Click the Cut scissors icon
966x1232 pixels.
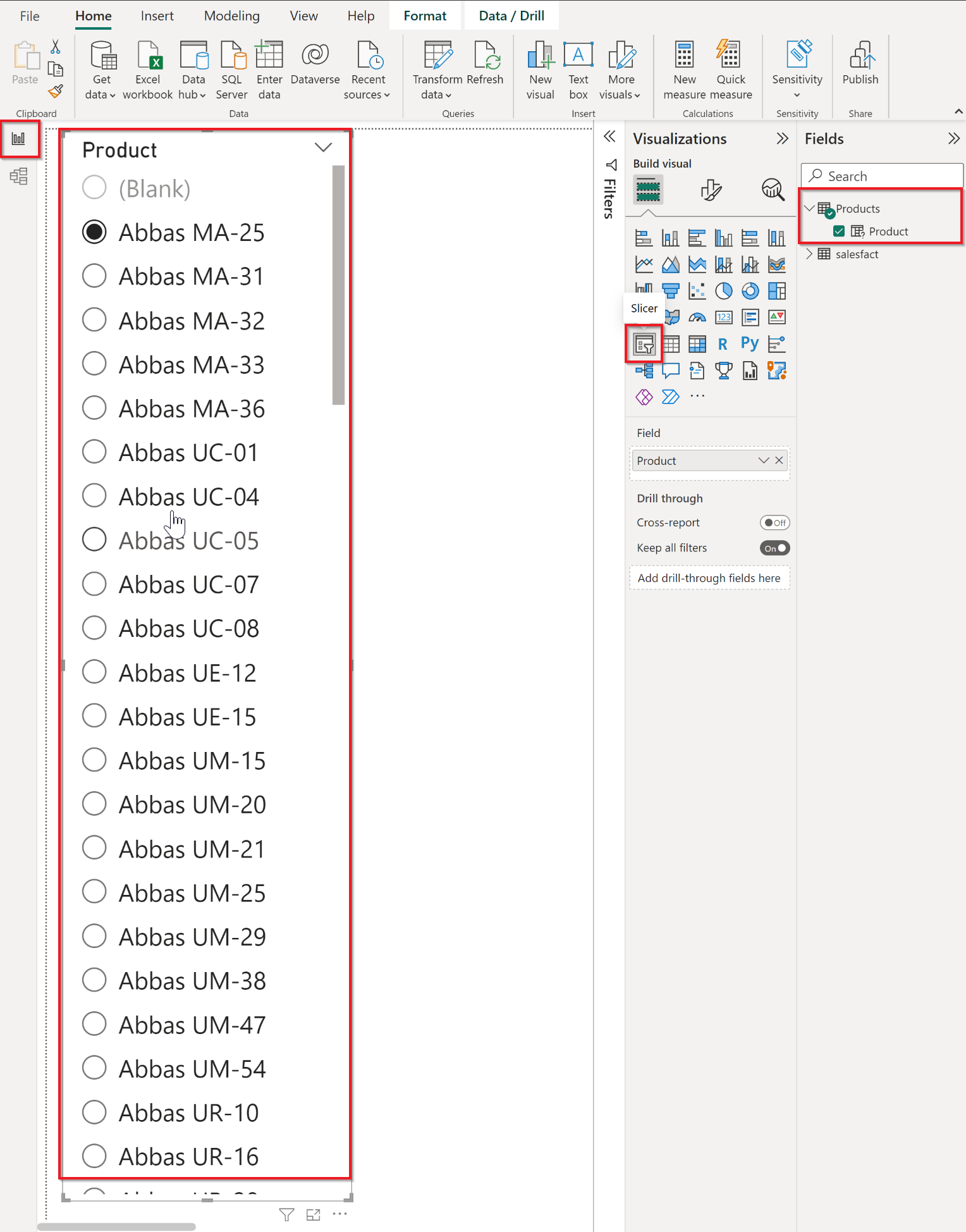point(56,47)
